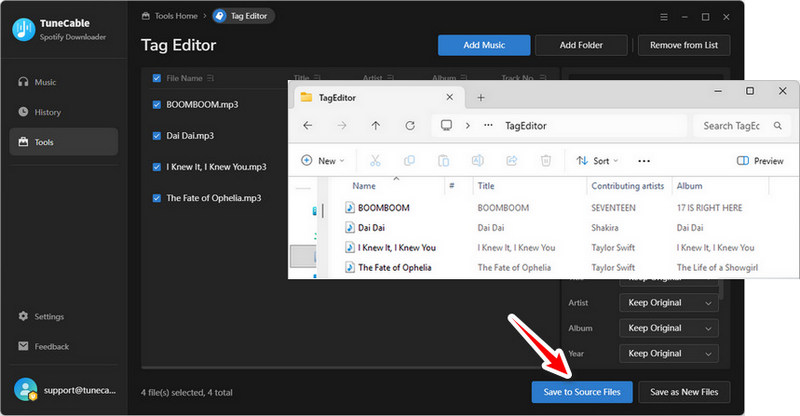The height and width of the screenshot is (416, 800).
Task: Refresh the TagEditor folder view
Action: click(410, 126)
